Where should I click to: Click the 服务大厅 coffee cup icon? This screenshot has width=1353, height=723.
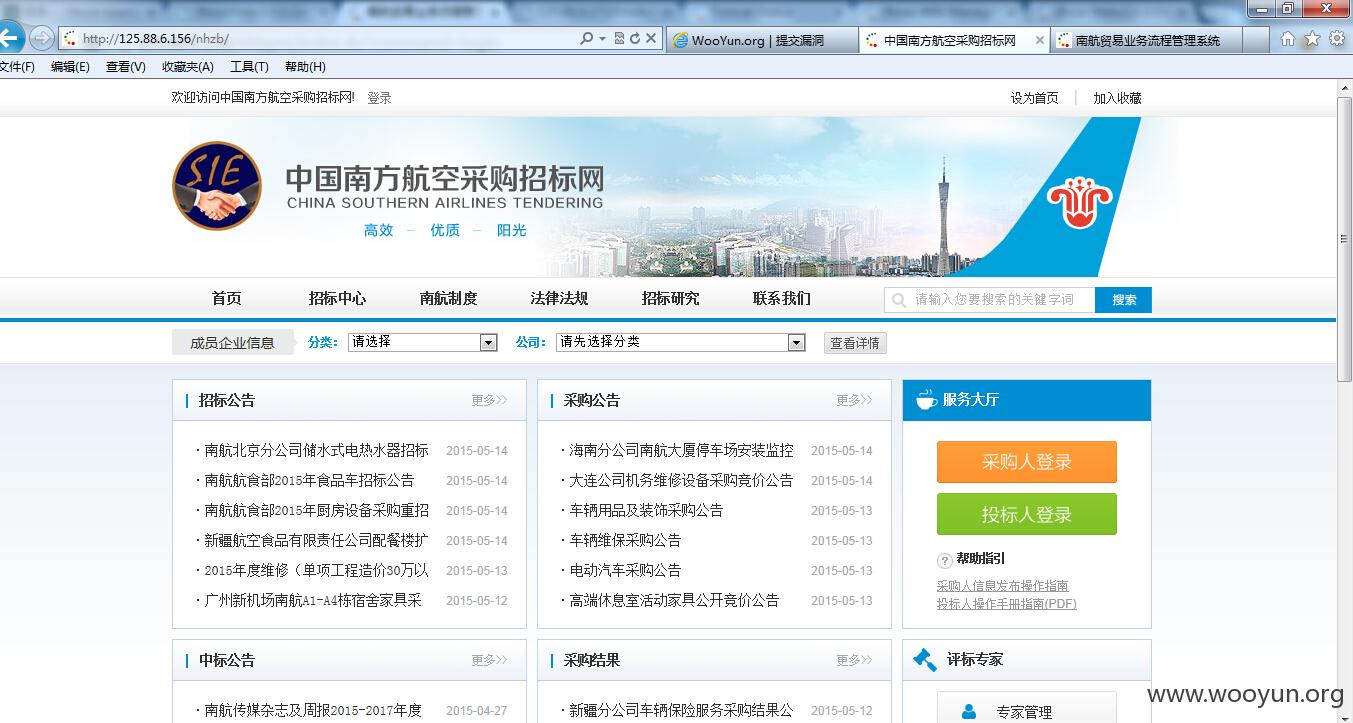coord(926,399)
